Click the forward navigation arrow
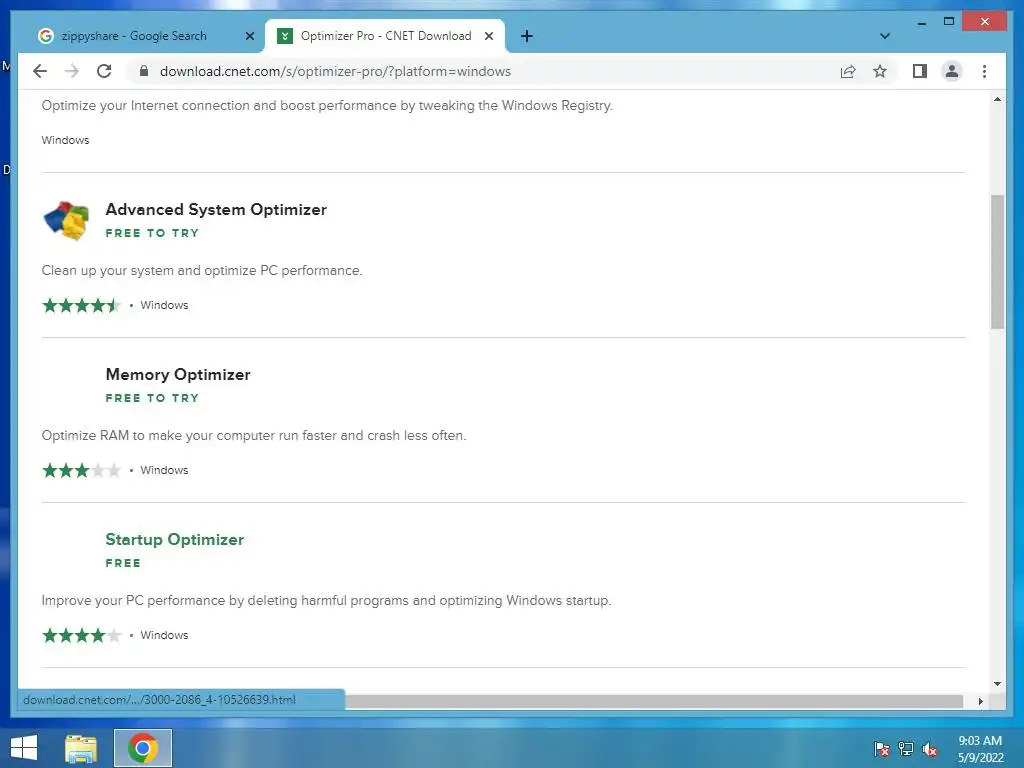1024x768 pixels. click(x=72, y=71)
